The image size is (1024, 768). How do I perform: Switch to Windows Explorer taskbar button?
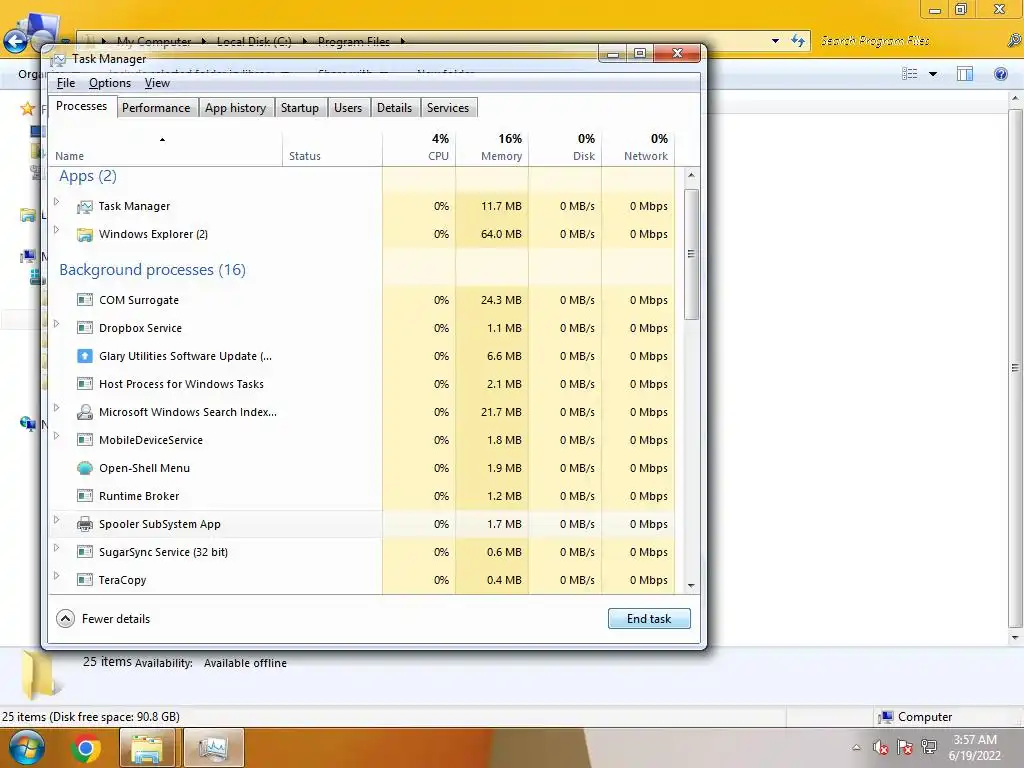tap(148, 748)
